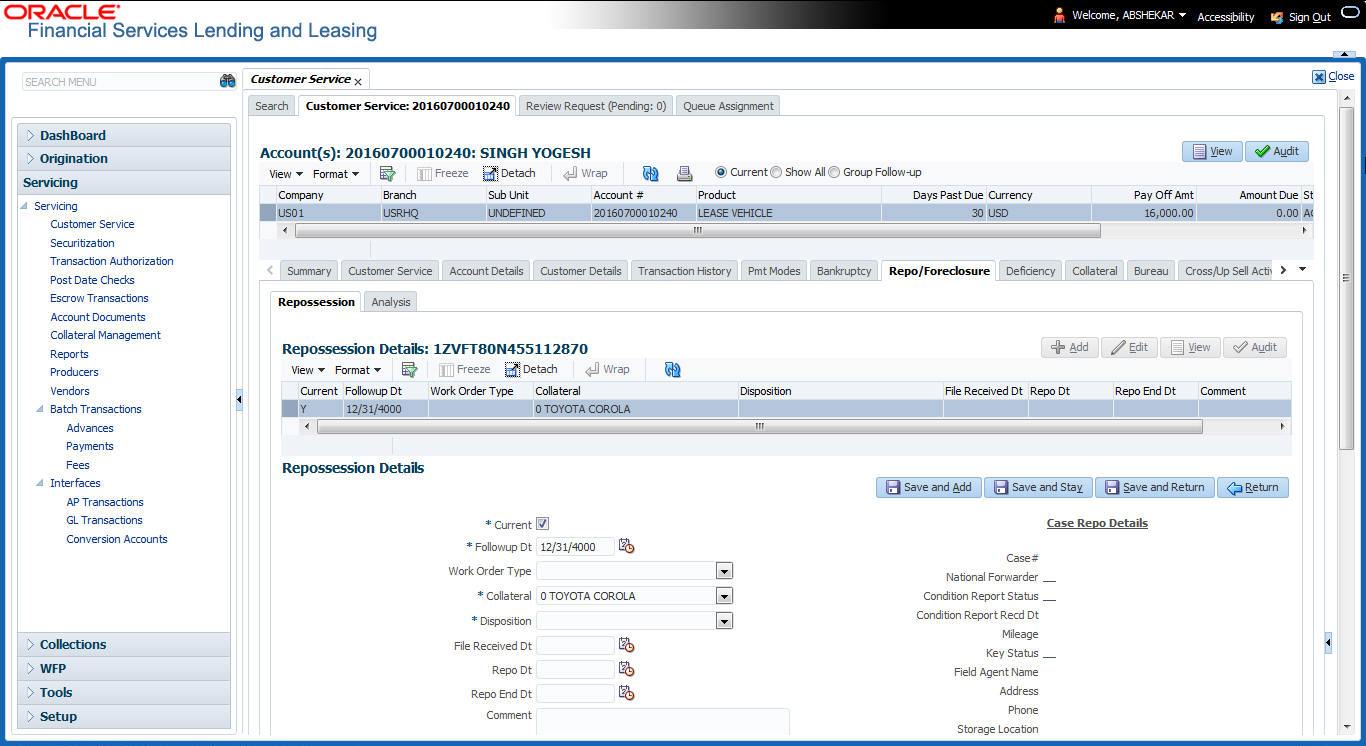Viewport: 1366px width, 746px height.
Task: Open the Collateral dropdown showing 0 TOYOTA COROLA
Action: [725, 596]
